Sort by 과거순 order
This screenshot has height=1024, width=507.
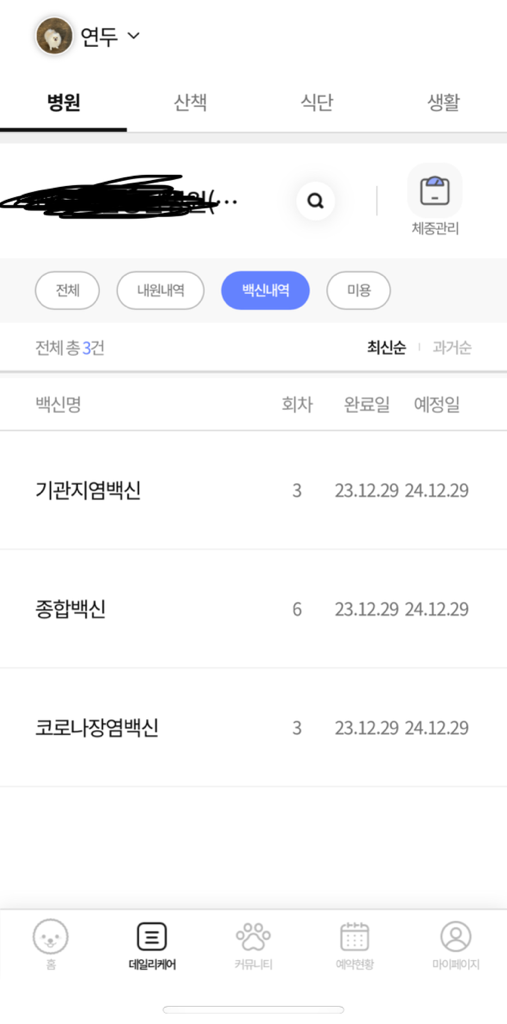pyautogui.click(x=452, y=347)
